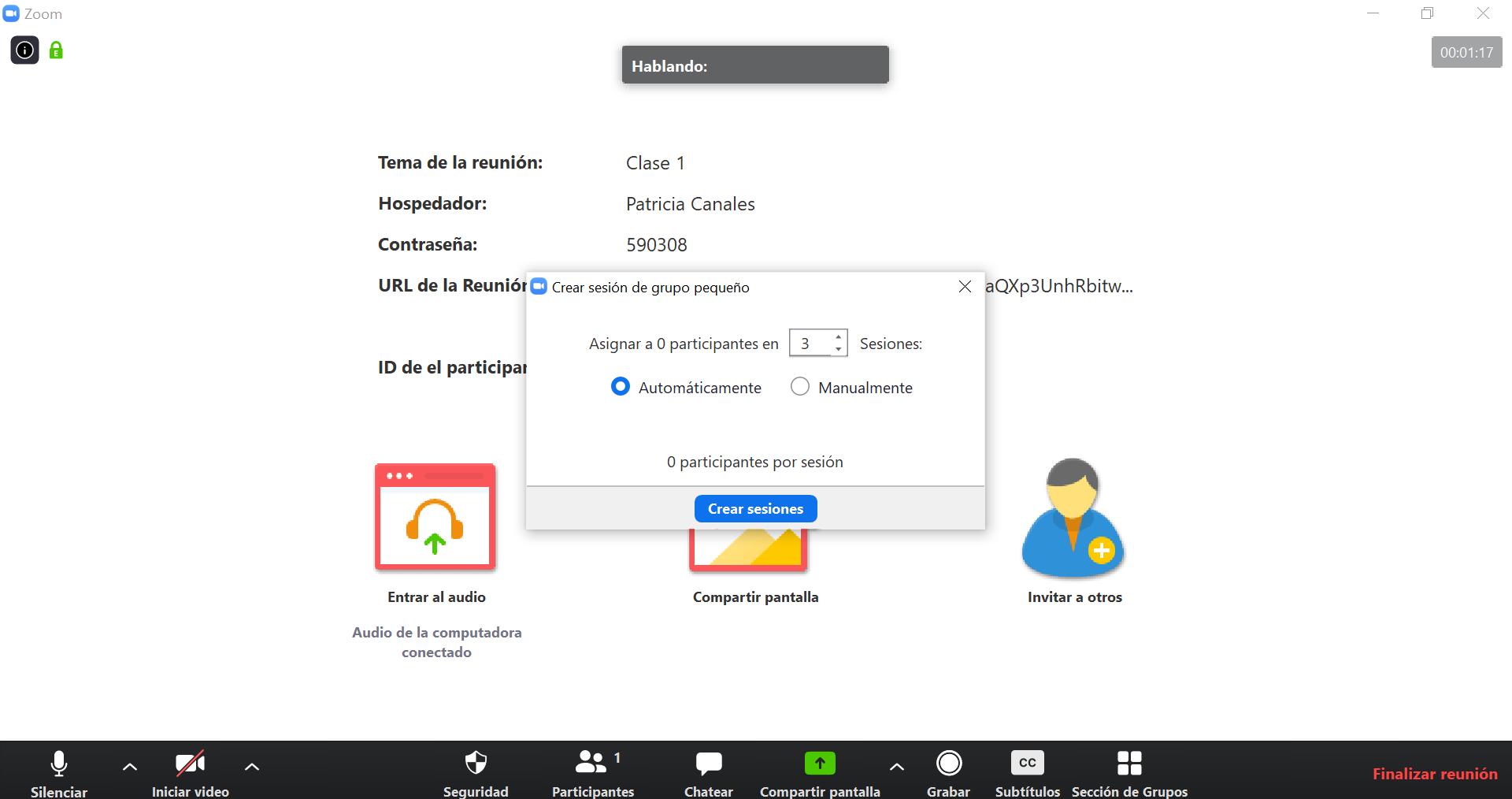Expand audio options chevron next to Silenciar
The width and height of the screenshot is (1512, 799).
130,766
